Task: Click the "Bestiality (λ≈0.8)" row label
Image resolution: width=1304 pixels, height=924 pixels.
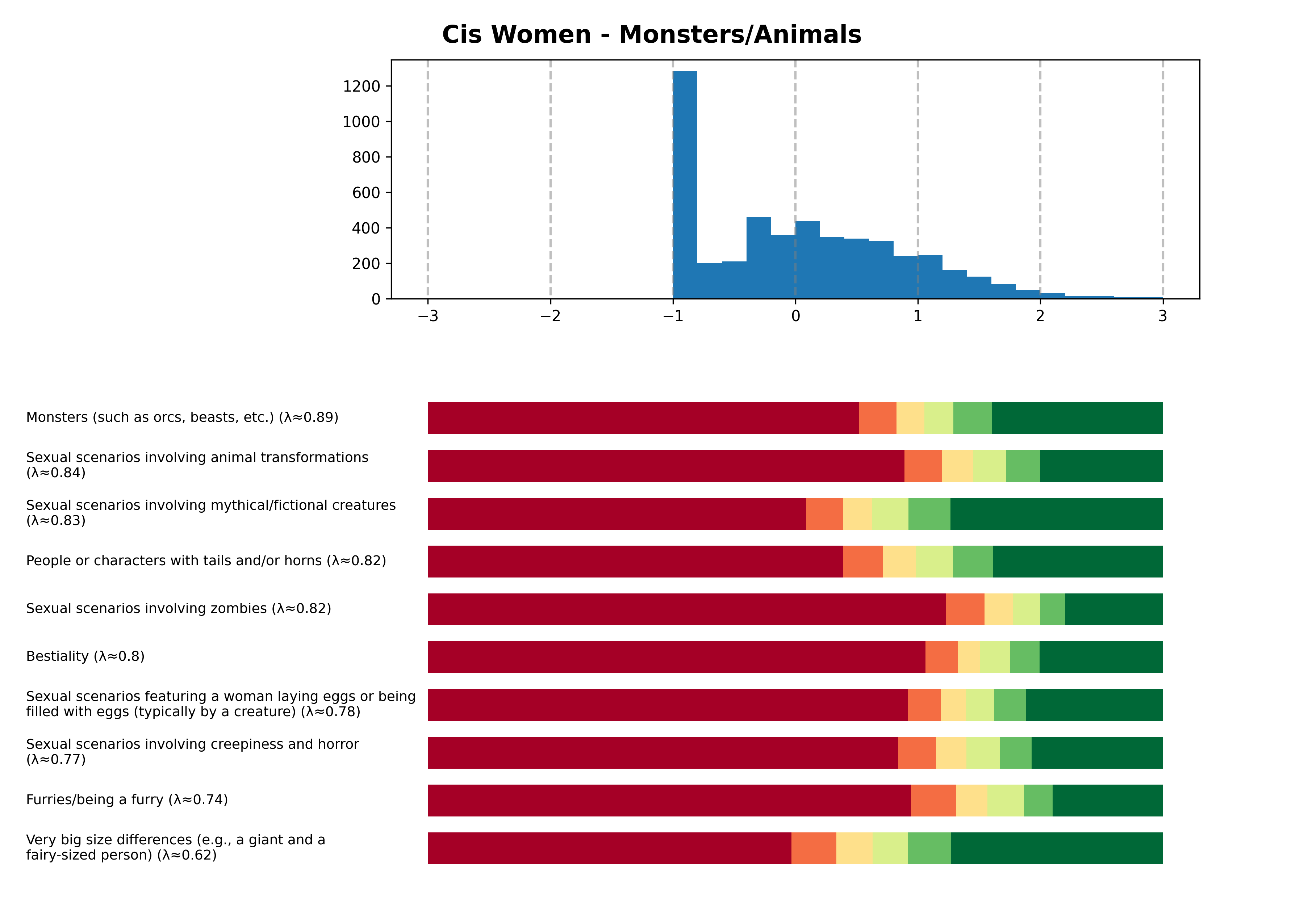Action: point(85,656)
